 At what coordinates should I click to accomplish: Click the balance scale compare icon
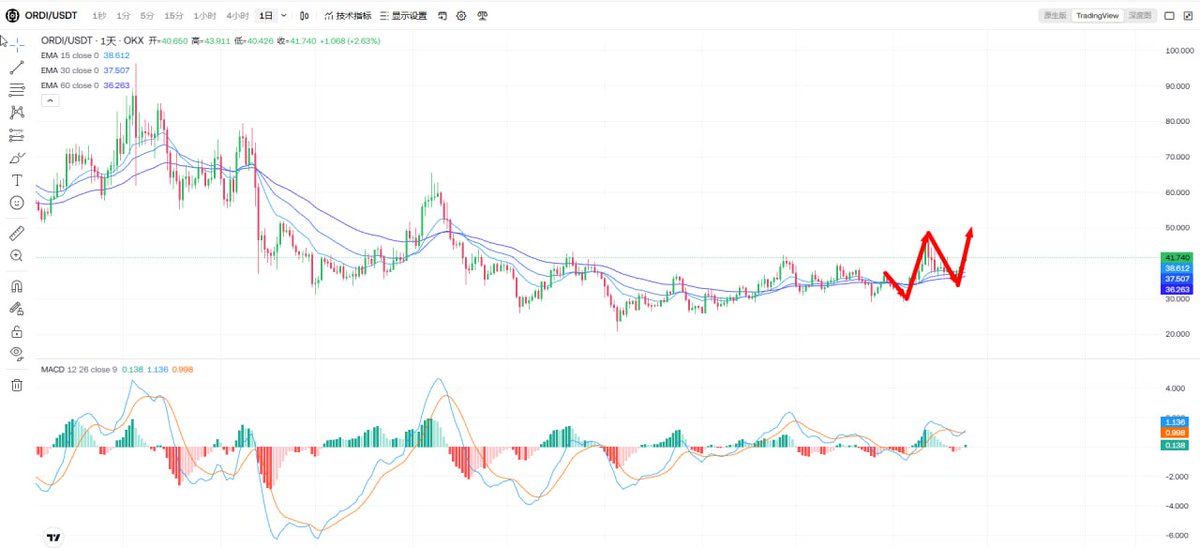(482, 16)
